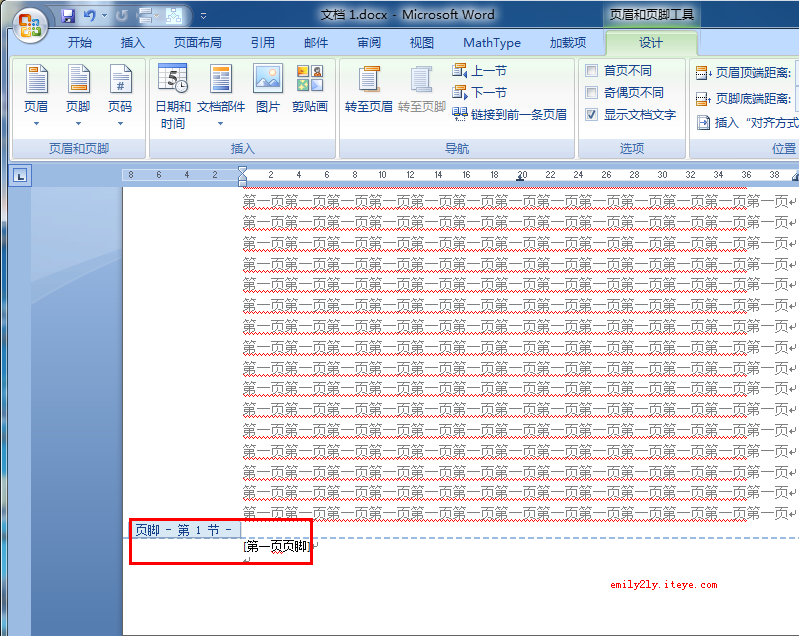Click 转至页眉 to go to header

(x=369, y=88)
